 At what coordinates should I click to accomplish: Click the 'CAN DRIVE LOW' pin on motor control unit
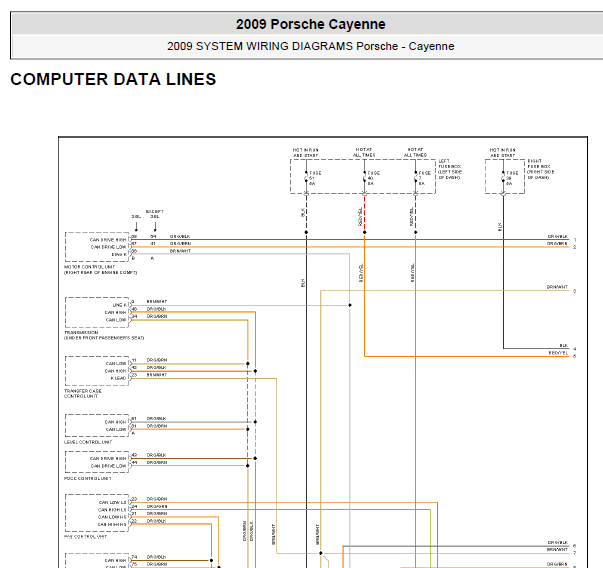tap(108, 247)
